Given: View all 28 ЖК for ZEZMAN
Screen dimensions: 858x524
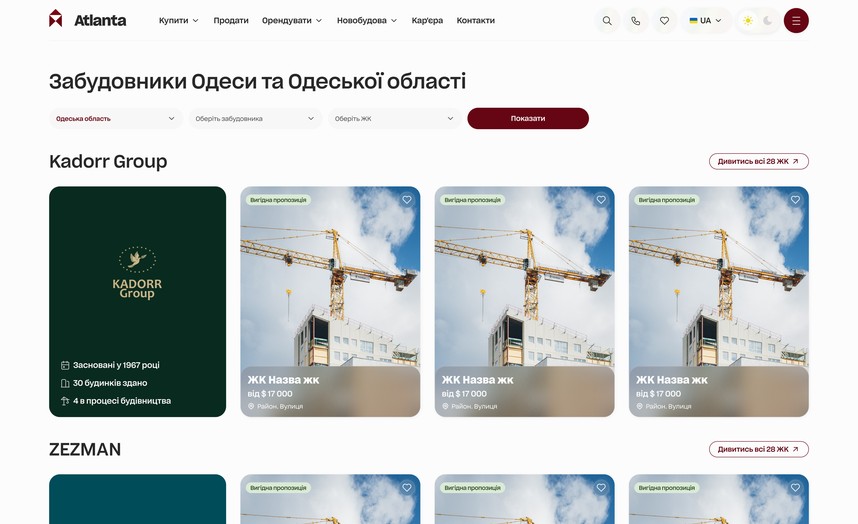Looking at the screenshot, I should tap(758, 449).
